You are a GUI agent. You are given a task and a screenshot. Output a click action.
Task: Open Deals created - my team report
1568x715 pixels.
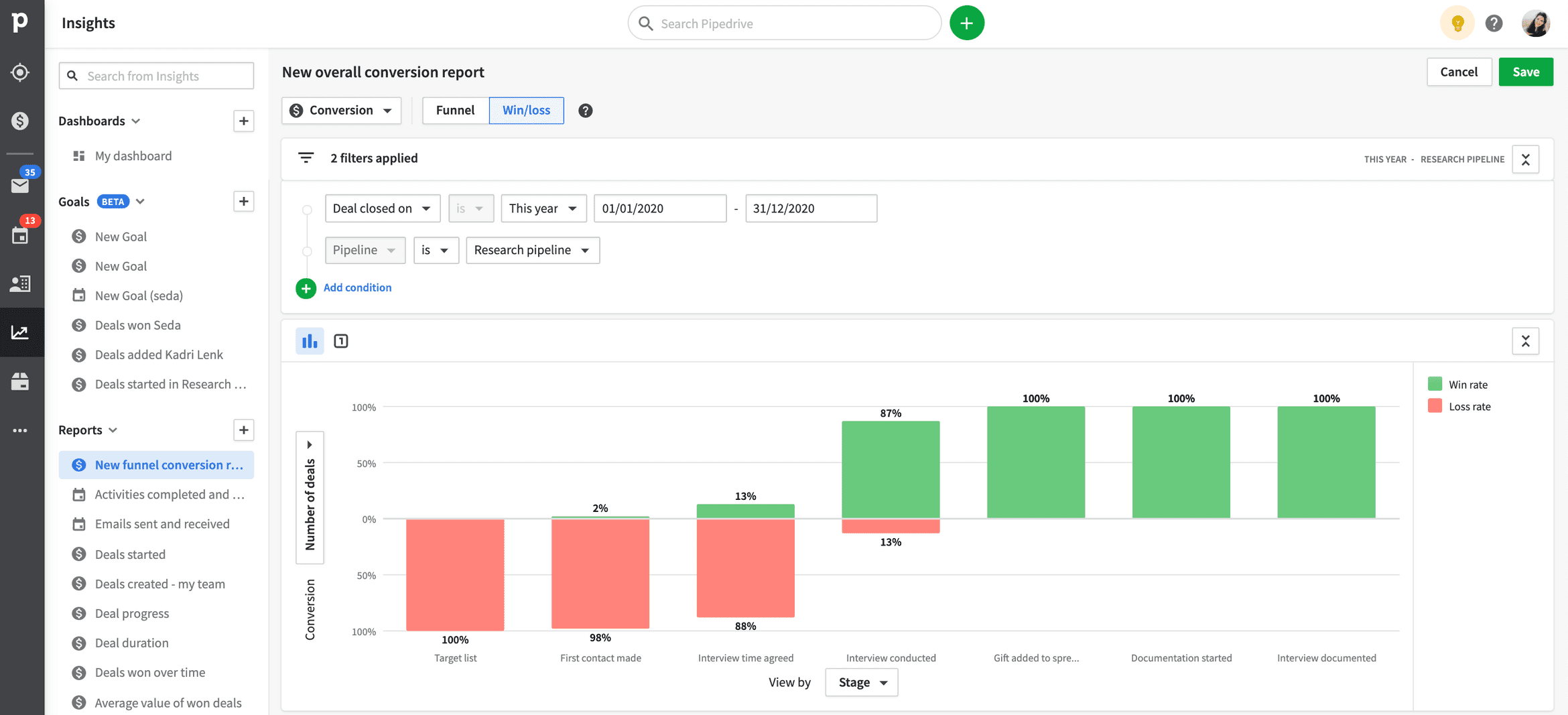click(159, 584)
